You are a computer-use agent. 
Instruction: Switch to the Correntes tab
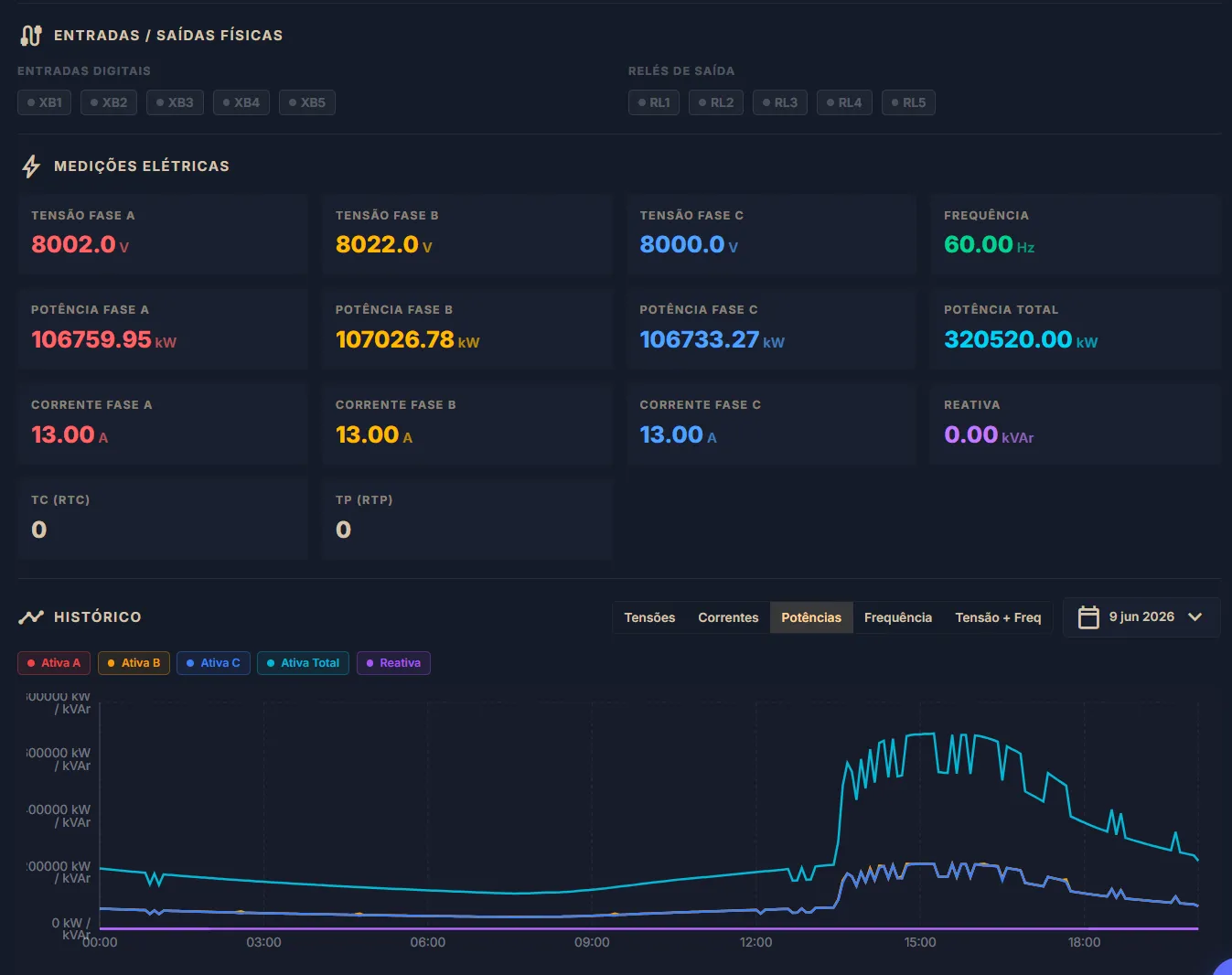tap(728, 617)
